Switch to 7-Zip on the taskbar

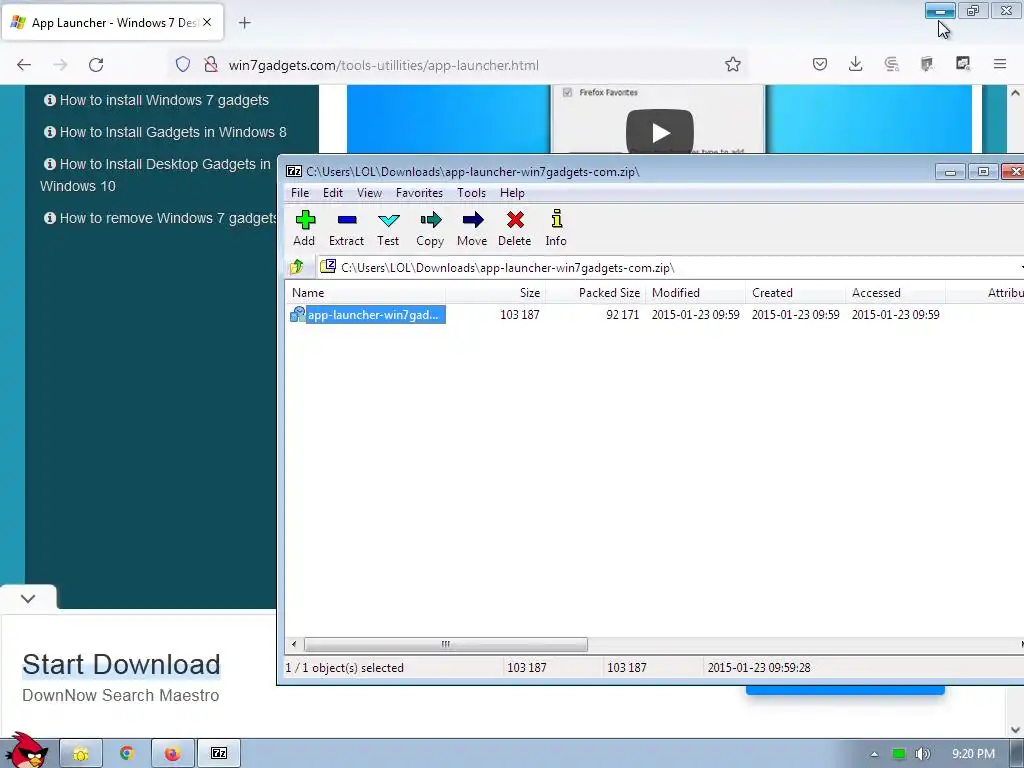click(219, 754)
